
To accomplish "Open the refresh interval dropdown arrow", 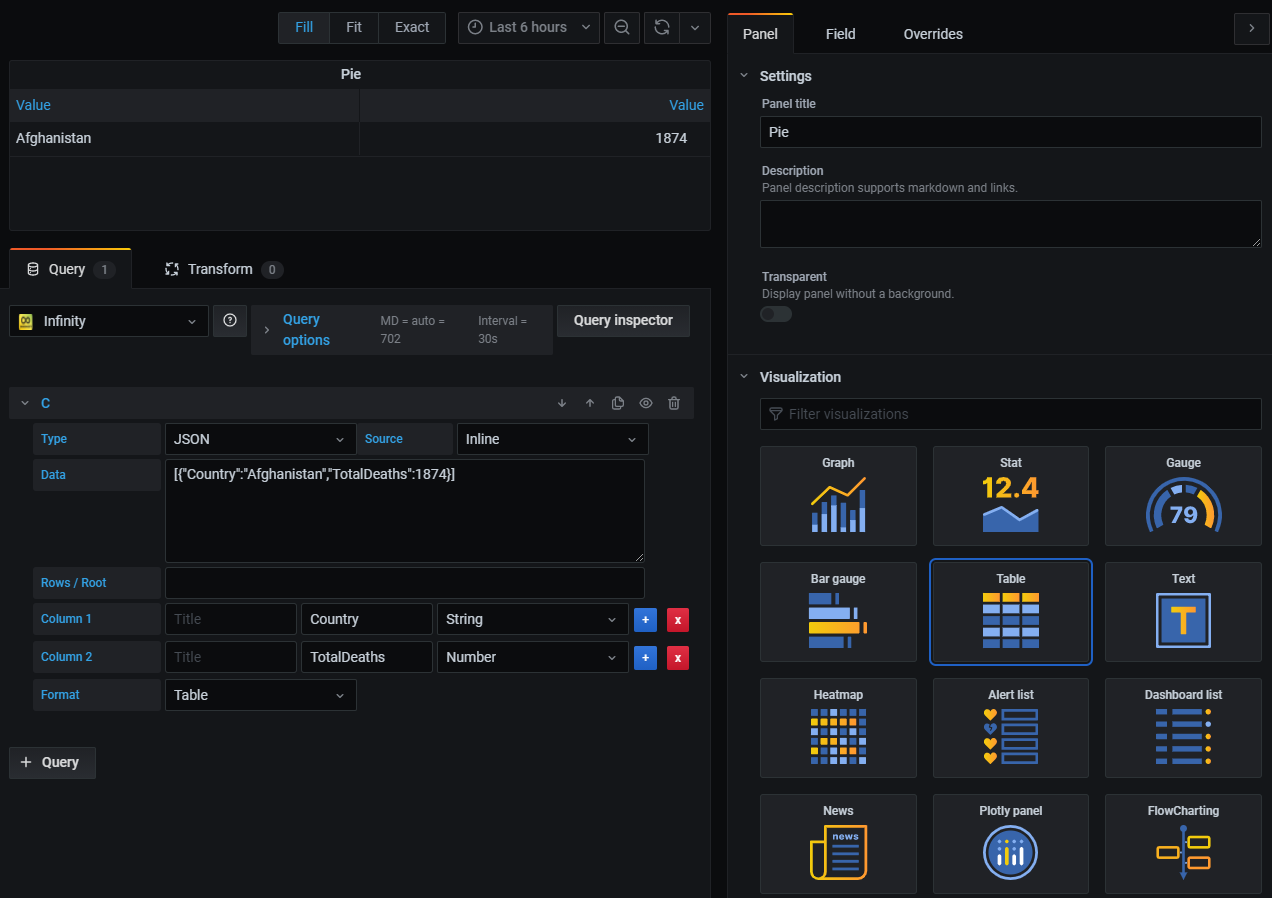I will point(695,27).
